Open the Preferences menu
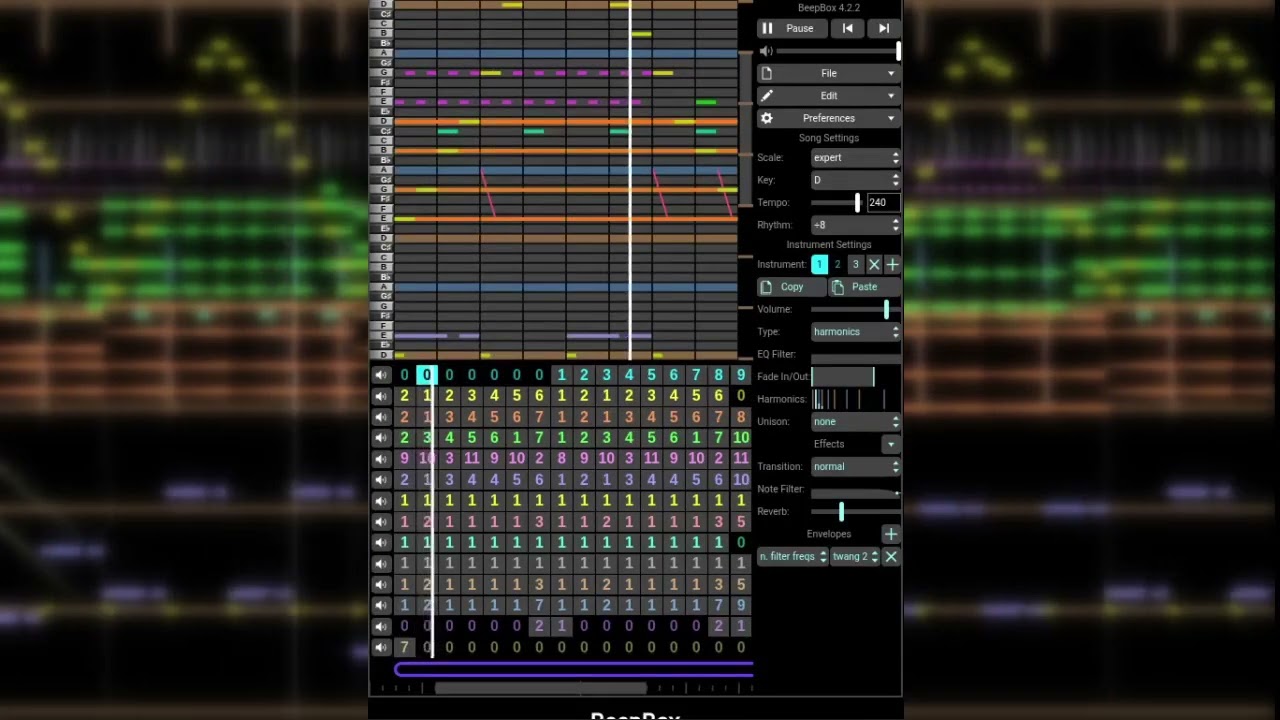This screenshot has width=1280, height=720. tap(829, 118)
